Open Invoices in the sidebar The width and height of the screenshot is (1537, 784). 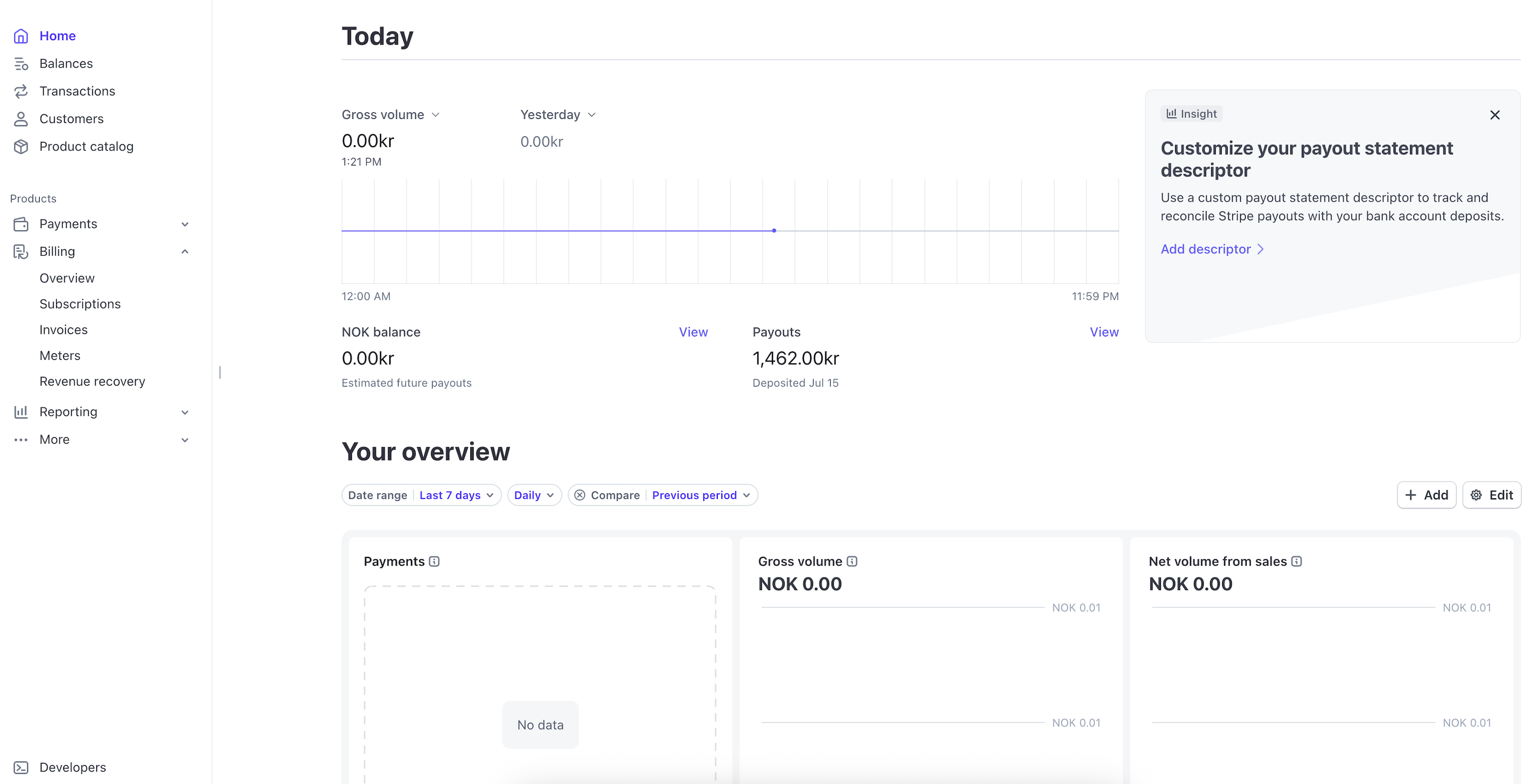[x=63, y=330]
